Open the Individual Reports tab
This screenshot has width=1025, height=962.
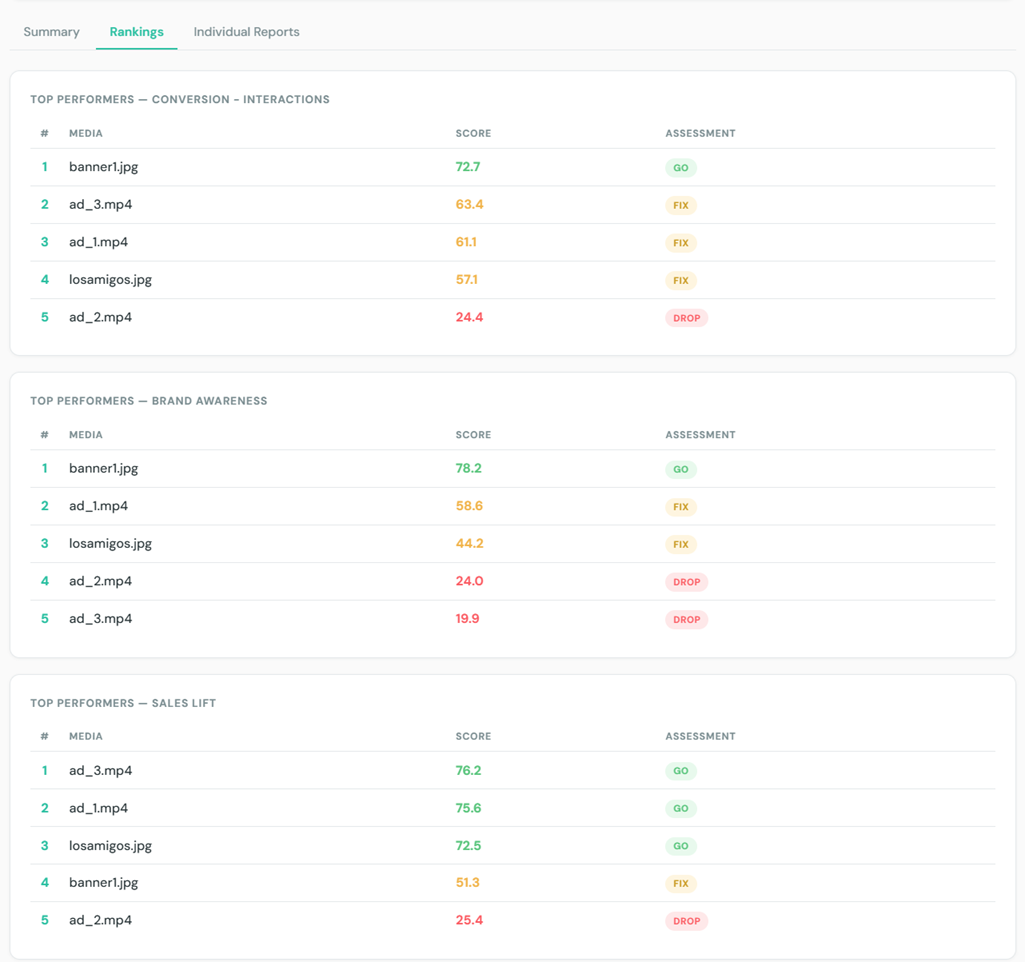coord(246,32)
